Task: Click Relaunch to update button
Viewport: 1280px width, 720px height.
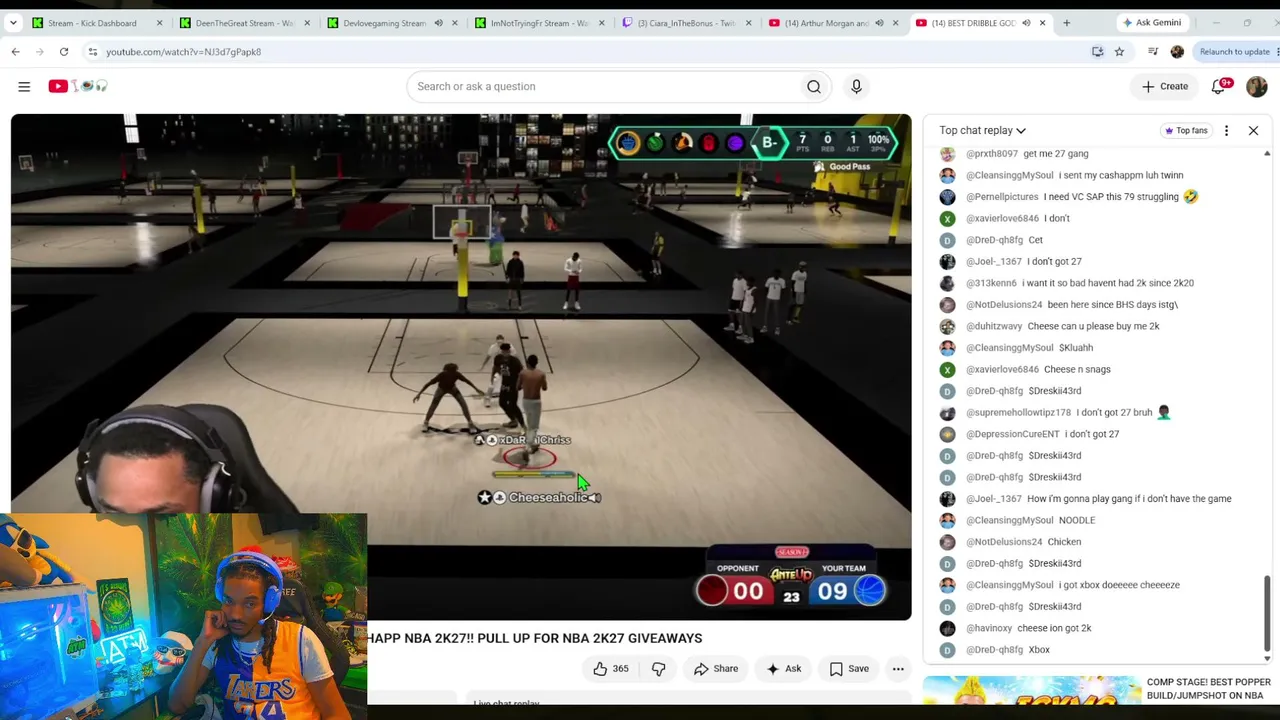Action: [1234, 51]
